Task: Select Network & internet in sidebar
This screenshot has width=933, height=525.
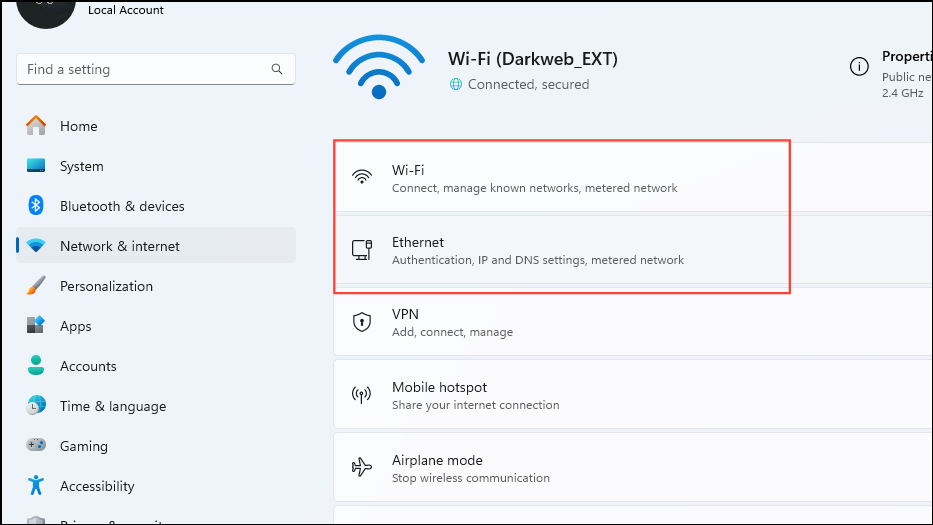Action: click(156, 245)
